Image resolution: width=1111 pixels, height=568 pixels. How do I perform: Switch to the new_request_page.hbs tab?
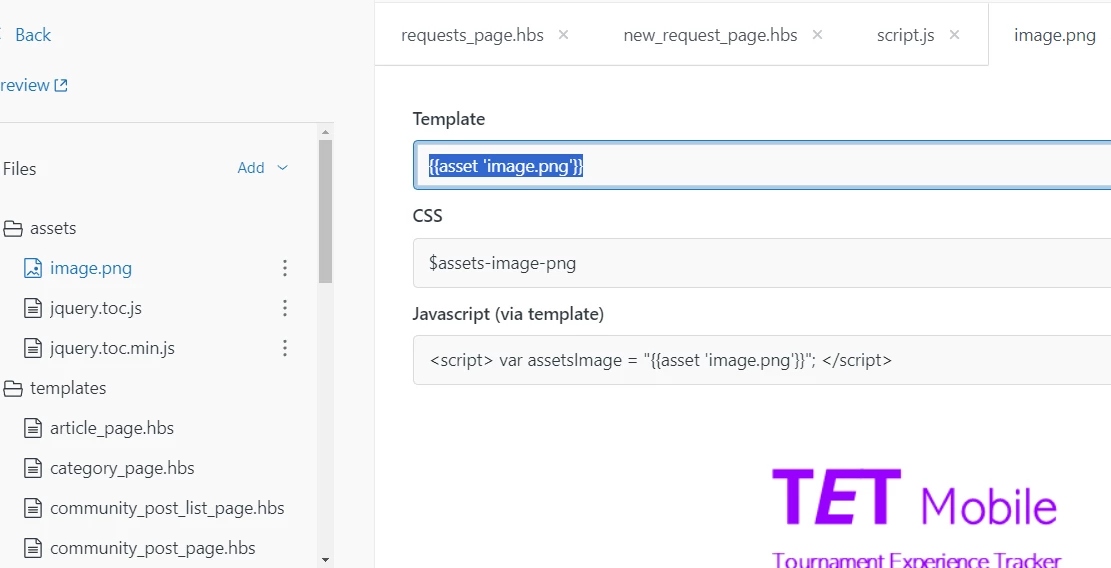tap(710, 35)
